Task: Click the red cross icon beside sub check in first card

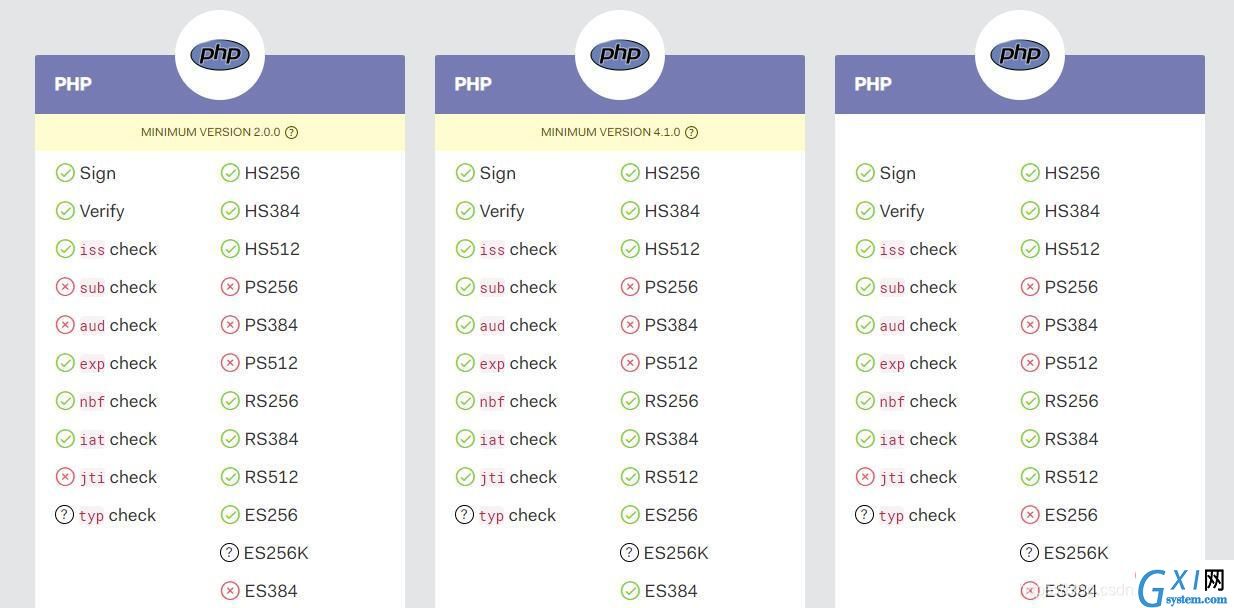Action: [65, 287]
